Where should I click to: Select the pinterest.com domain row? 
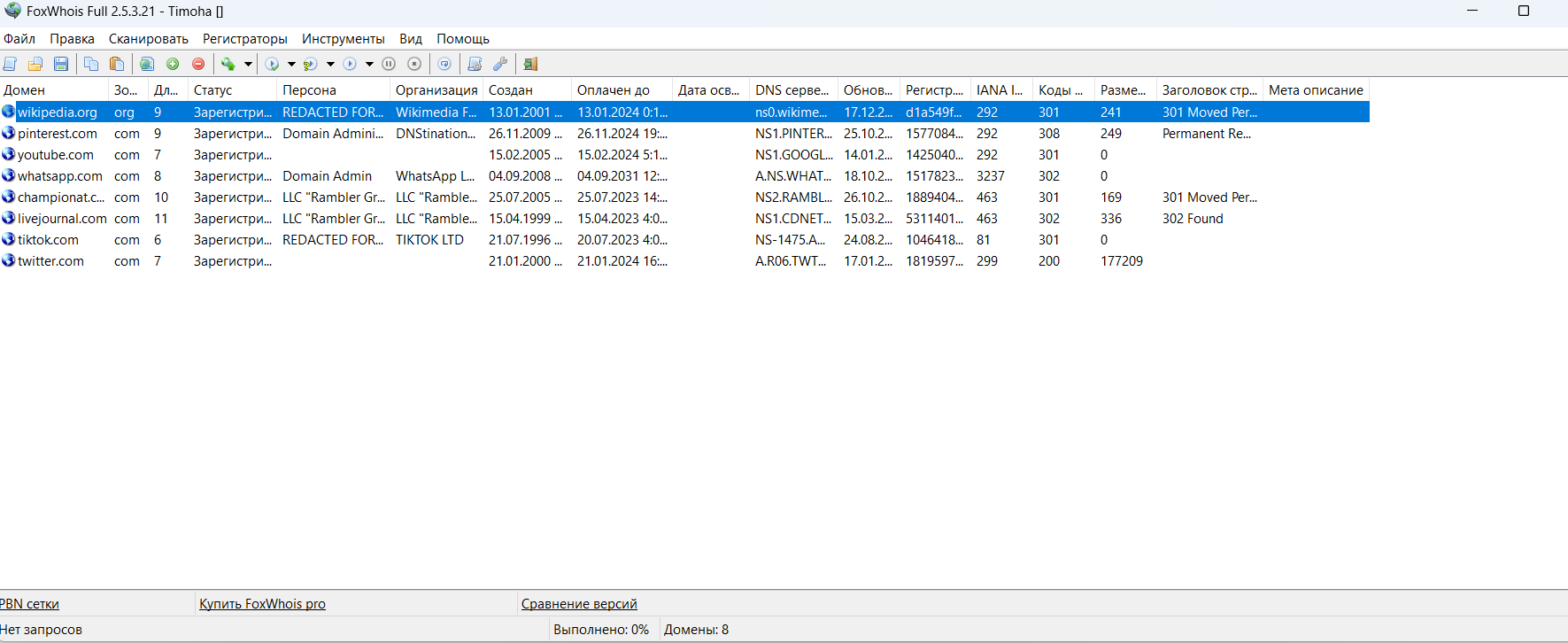click(x=684, y=134)
